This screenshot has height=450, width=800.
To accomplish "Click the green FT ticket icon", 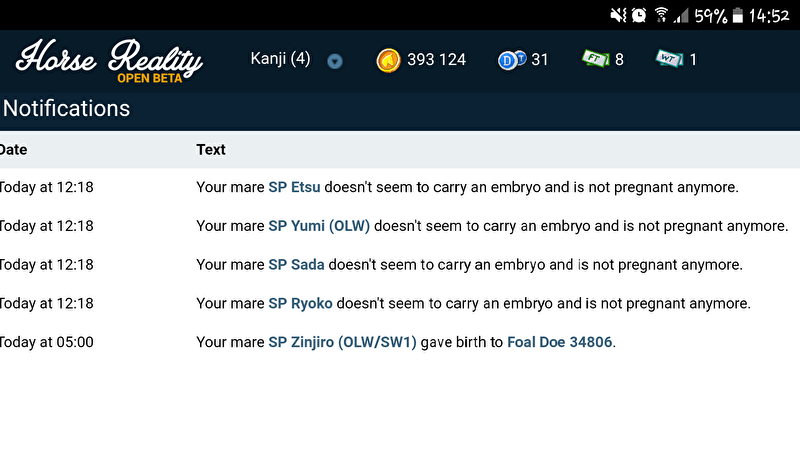I will pos(595,59).
